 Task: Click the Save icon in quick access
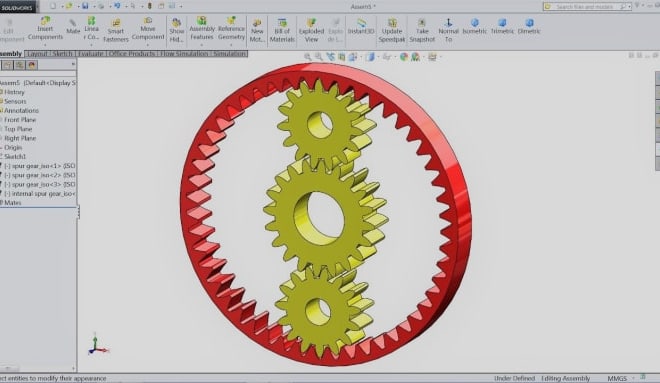85,6
